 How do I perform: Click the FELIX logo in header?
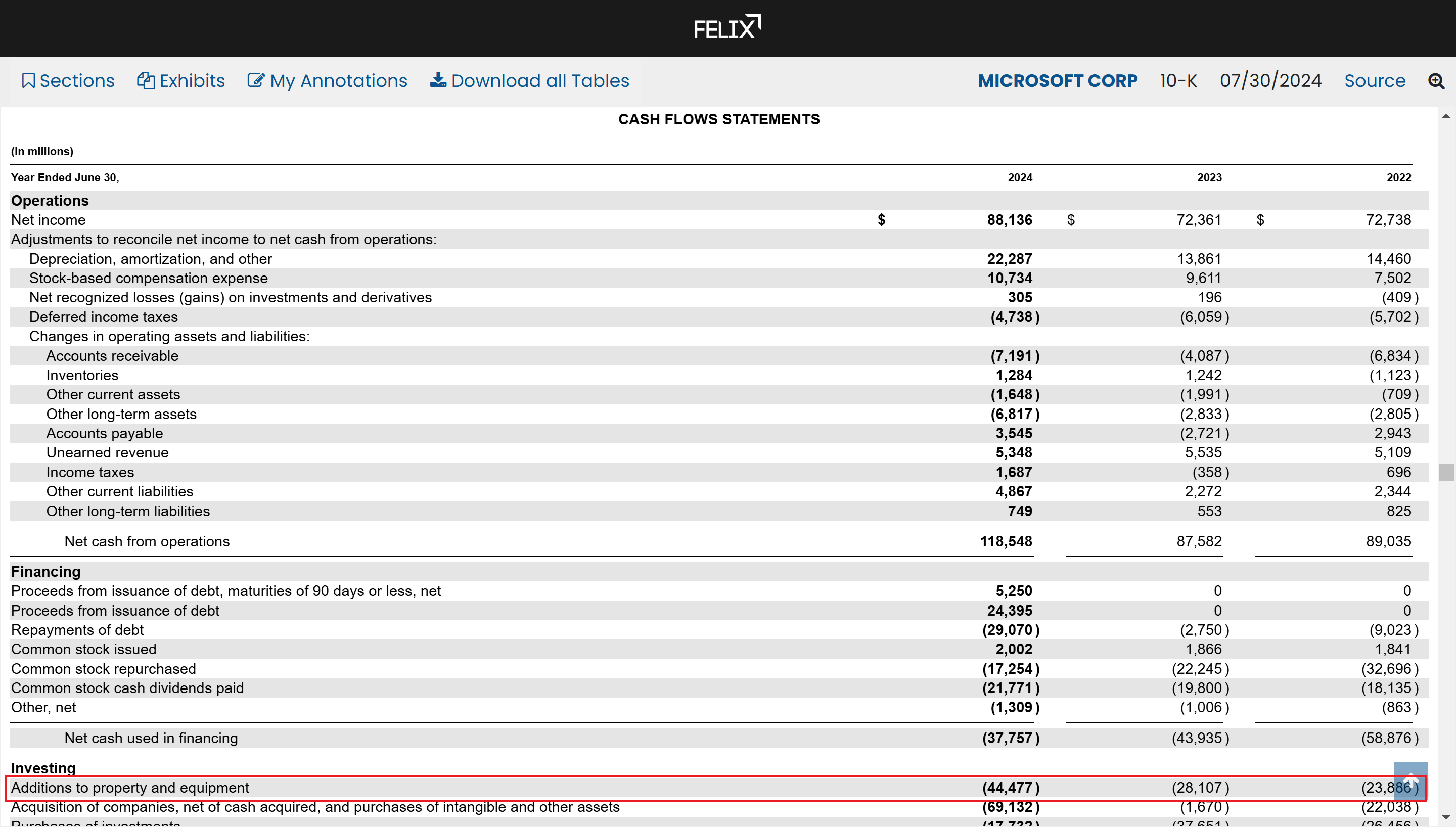(x=727, y=28)
